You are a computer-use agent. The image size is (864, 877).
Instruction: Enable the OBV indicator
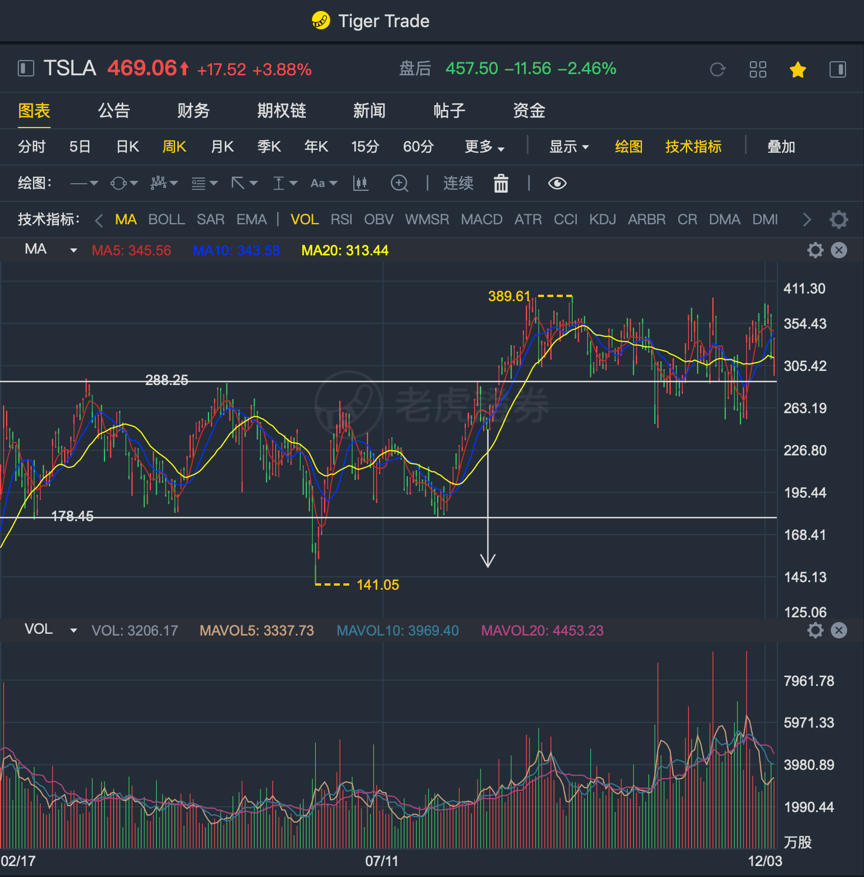click(x=379, y=219)
